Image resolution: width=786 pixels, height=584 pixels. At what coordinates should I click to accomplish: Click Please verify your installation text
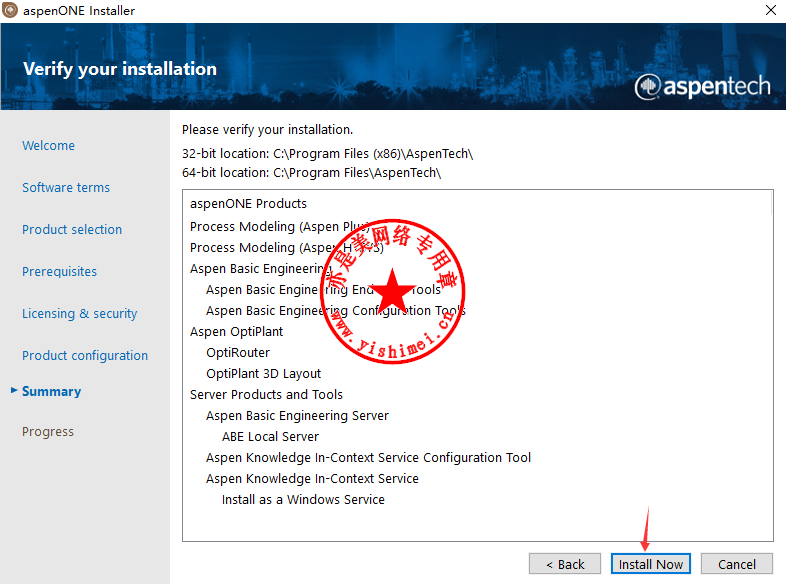tap(267, 130)
